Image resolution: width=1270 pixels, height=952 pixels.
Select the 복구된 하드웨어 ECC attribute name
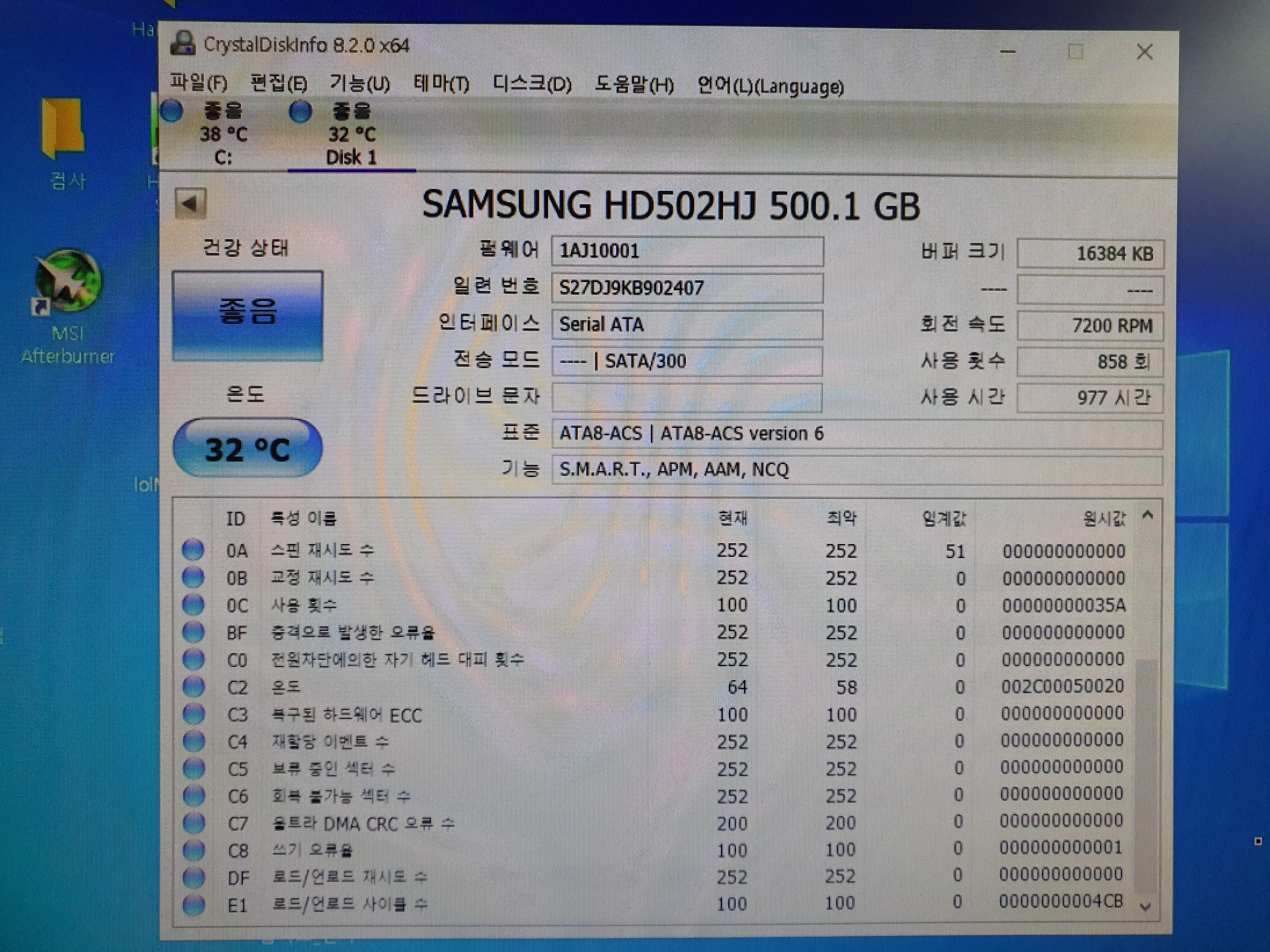point(347,715)
